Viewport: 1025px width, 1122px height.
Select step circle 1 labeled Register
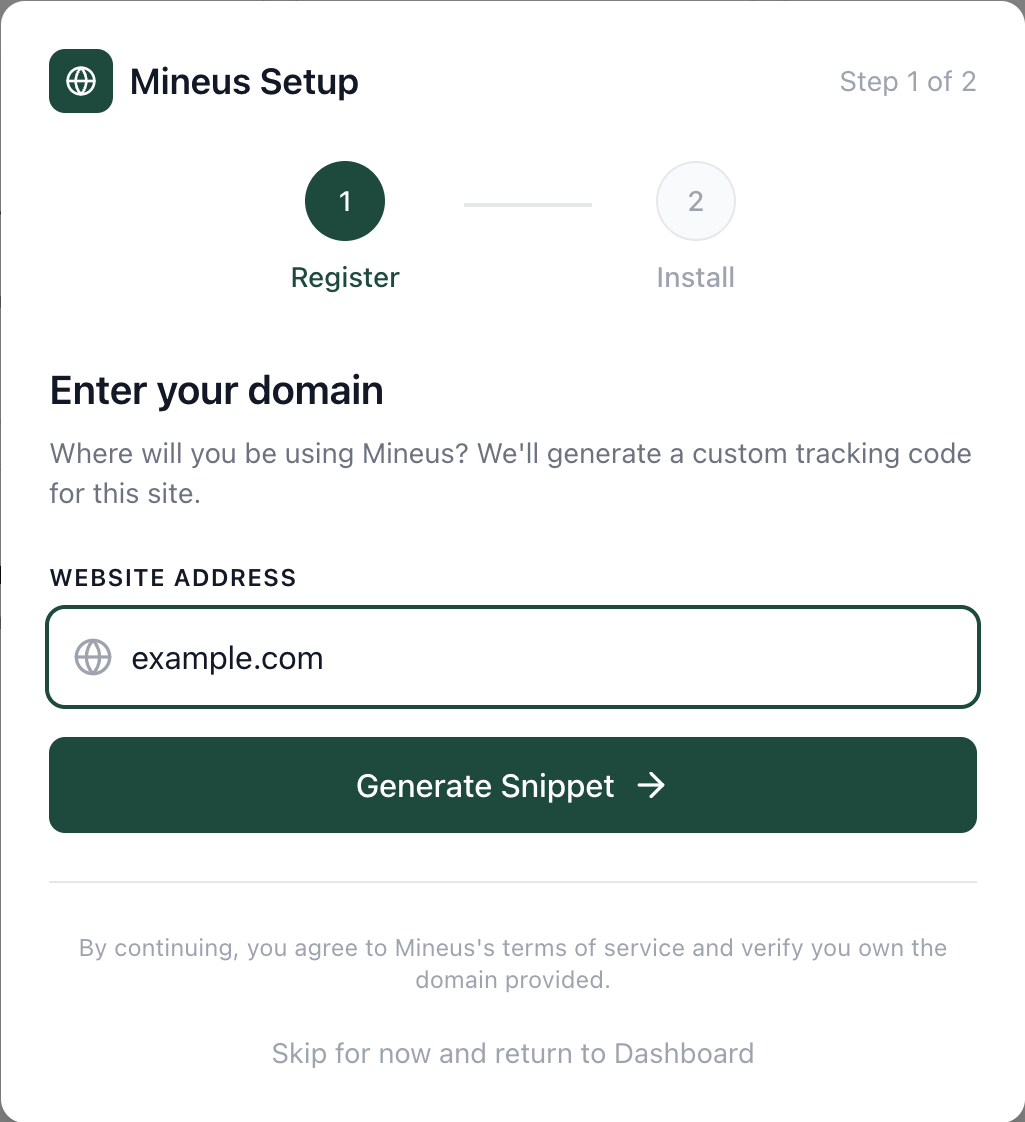click(345, 201)
